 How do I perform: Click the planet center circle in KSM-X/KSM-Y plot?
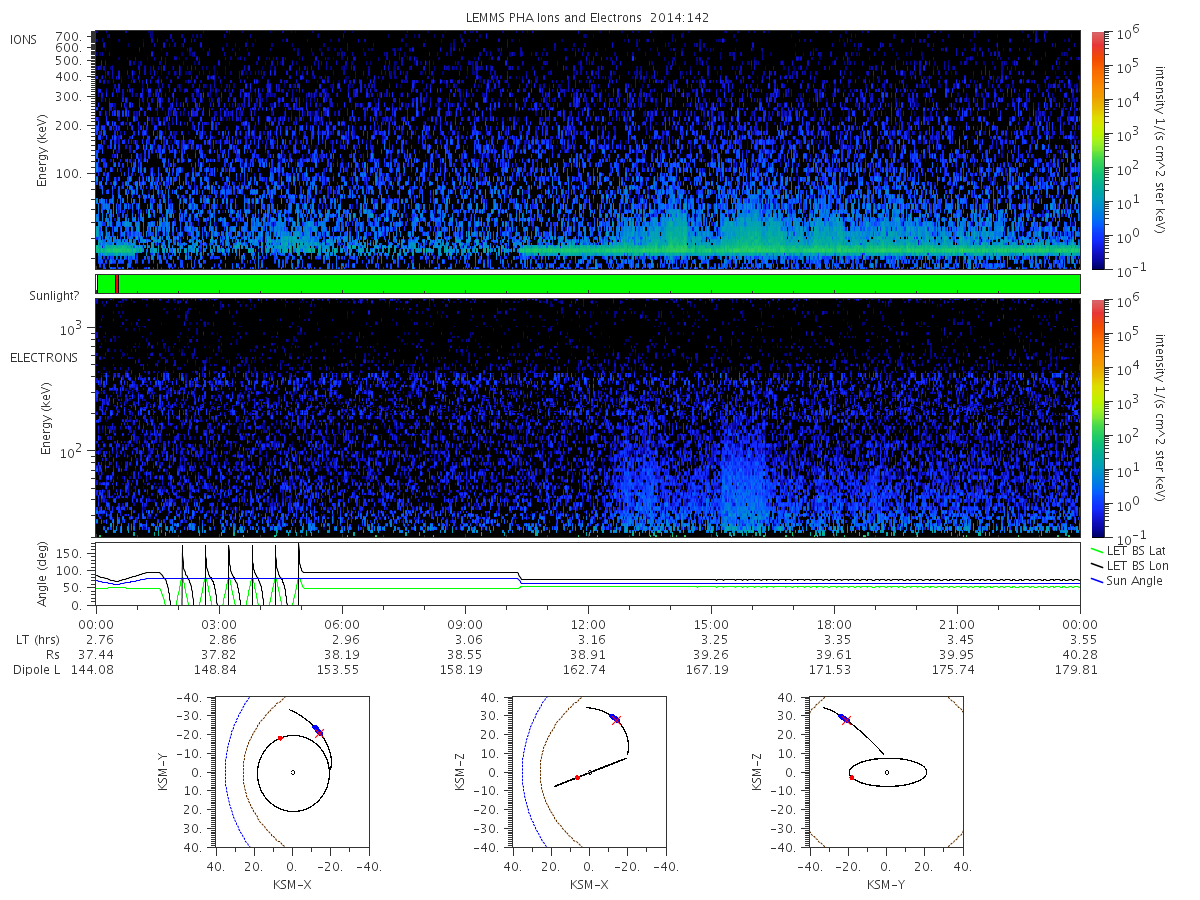(293, 772)
